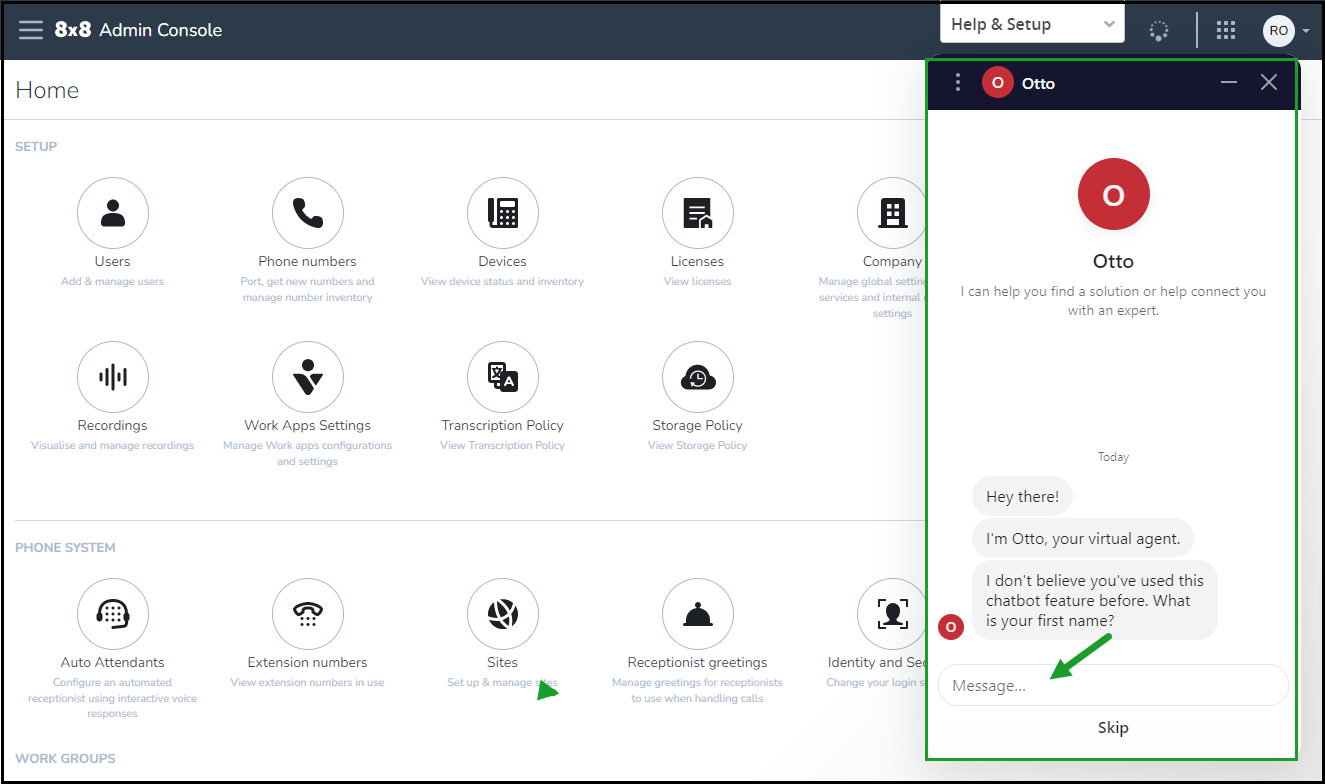Open the Recordings label link
Screen dimensions: 1325x784
tap(113, 425)
